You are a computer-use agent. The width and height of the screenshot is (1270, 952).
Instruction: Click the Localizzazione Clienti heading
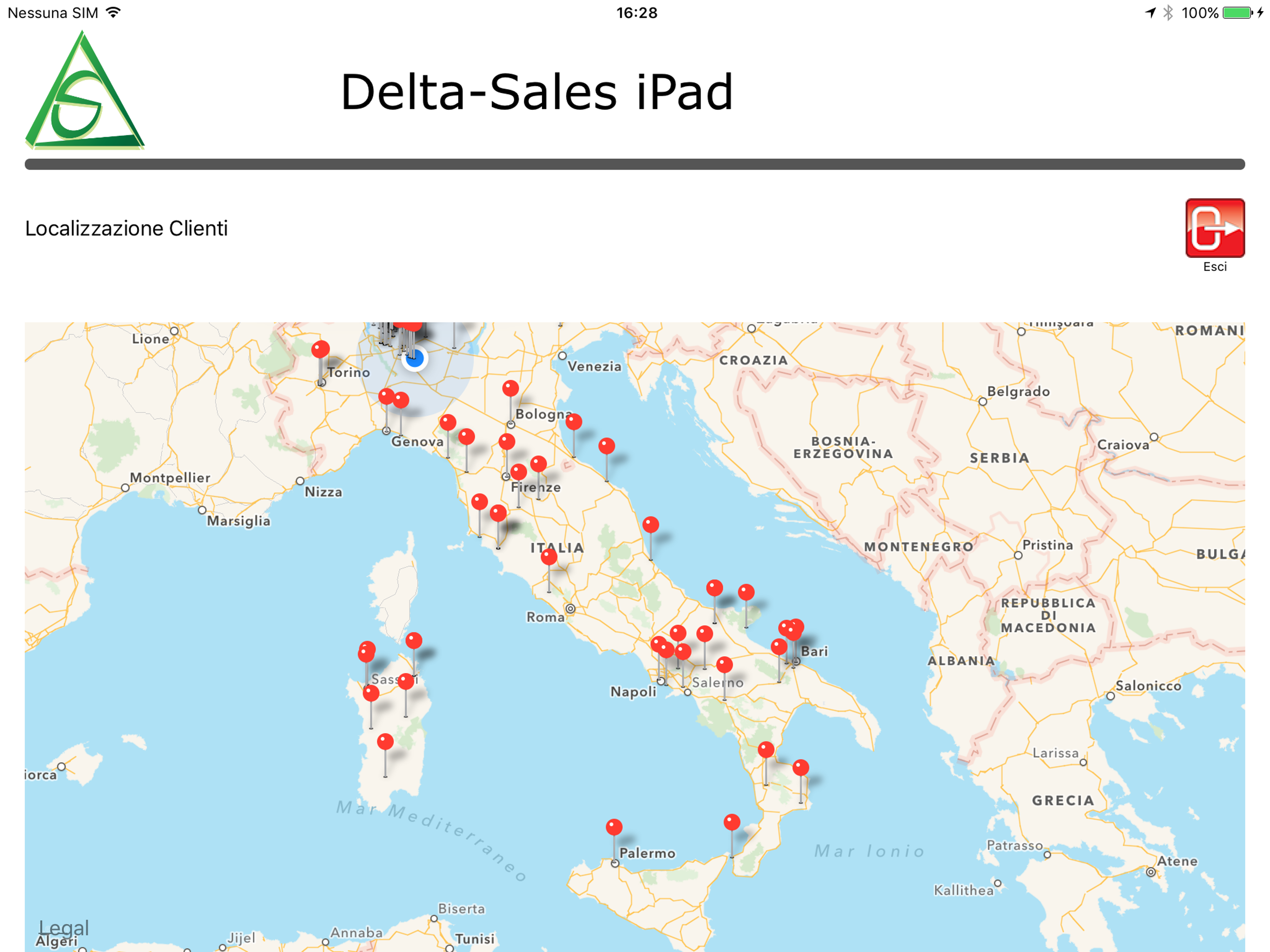126,229
